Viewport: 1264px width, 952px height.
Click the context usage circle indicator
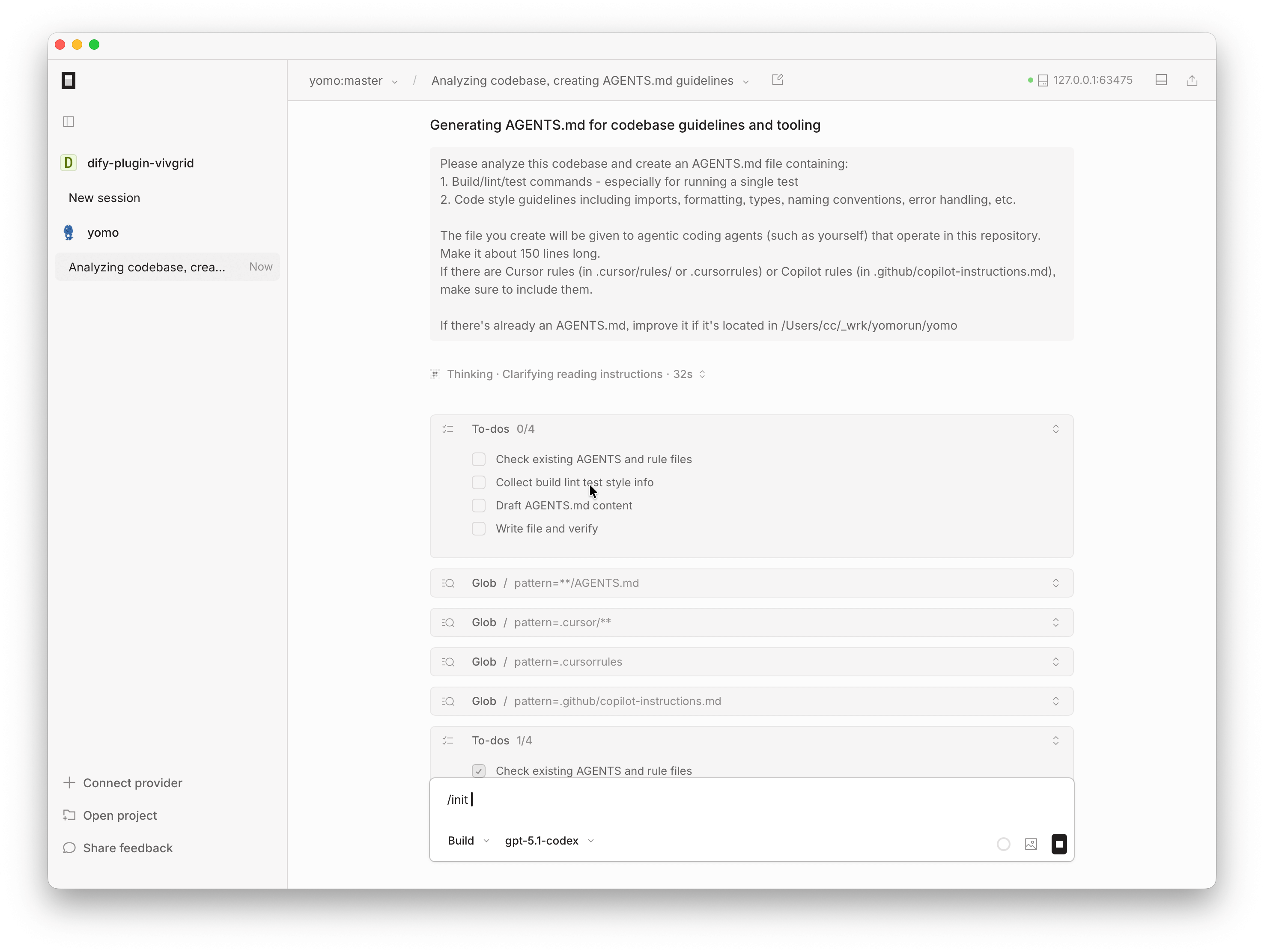pyautogui.click(x=1003, y=844)
